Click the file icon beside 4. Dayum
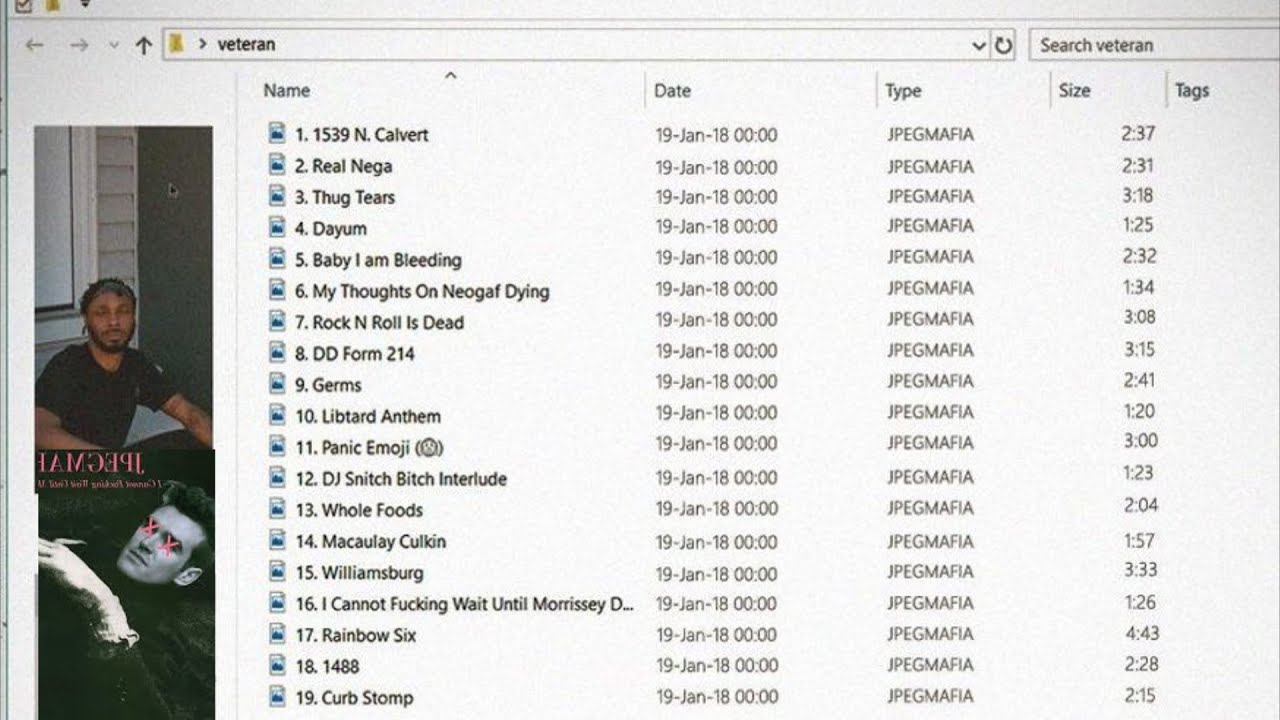 pos(277,227)
